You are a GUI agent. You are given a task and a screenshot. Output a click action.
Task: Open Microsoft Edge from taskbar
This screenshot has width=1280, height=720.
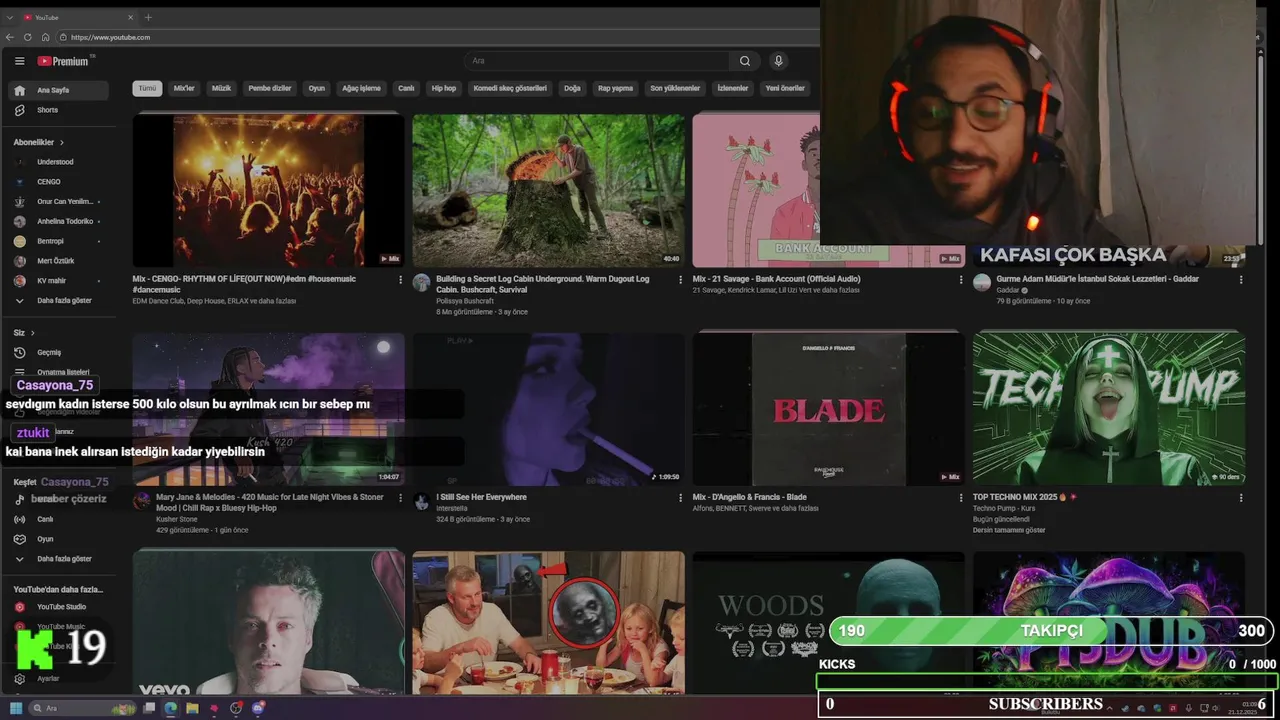[x=170, y=708]
